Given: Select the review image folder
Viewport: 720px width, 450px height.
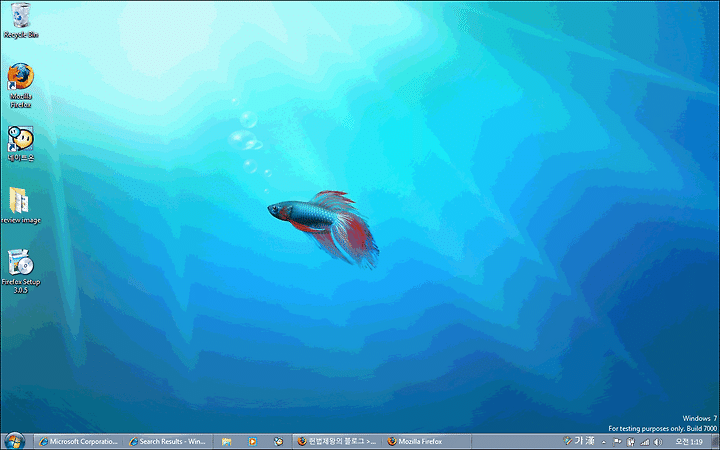Looking at the screenshot, I should 21,206.
